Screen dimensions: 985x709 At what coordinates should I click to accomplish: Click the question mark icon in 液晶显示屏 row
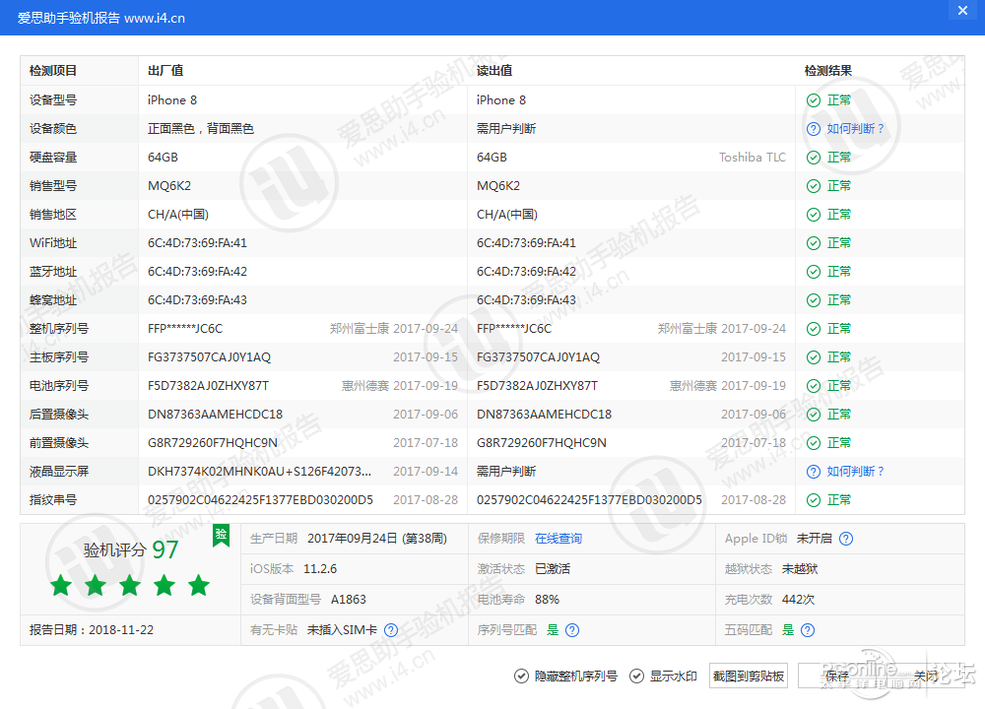(x=814, y=472)
